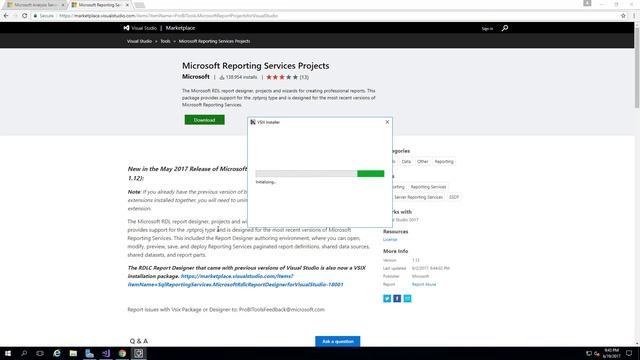Image resolution: width=640 pixels, height=360 pixels.
Task: Select the Other category tag
Action: pos(422,162)
